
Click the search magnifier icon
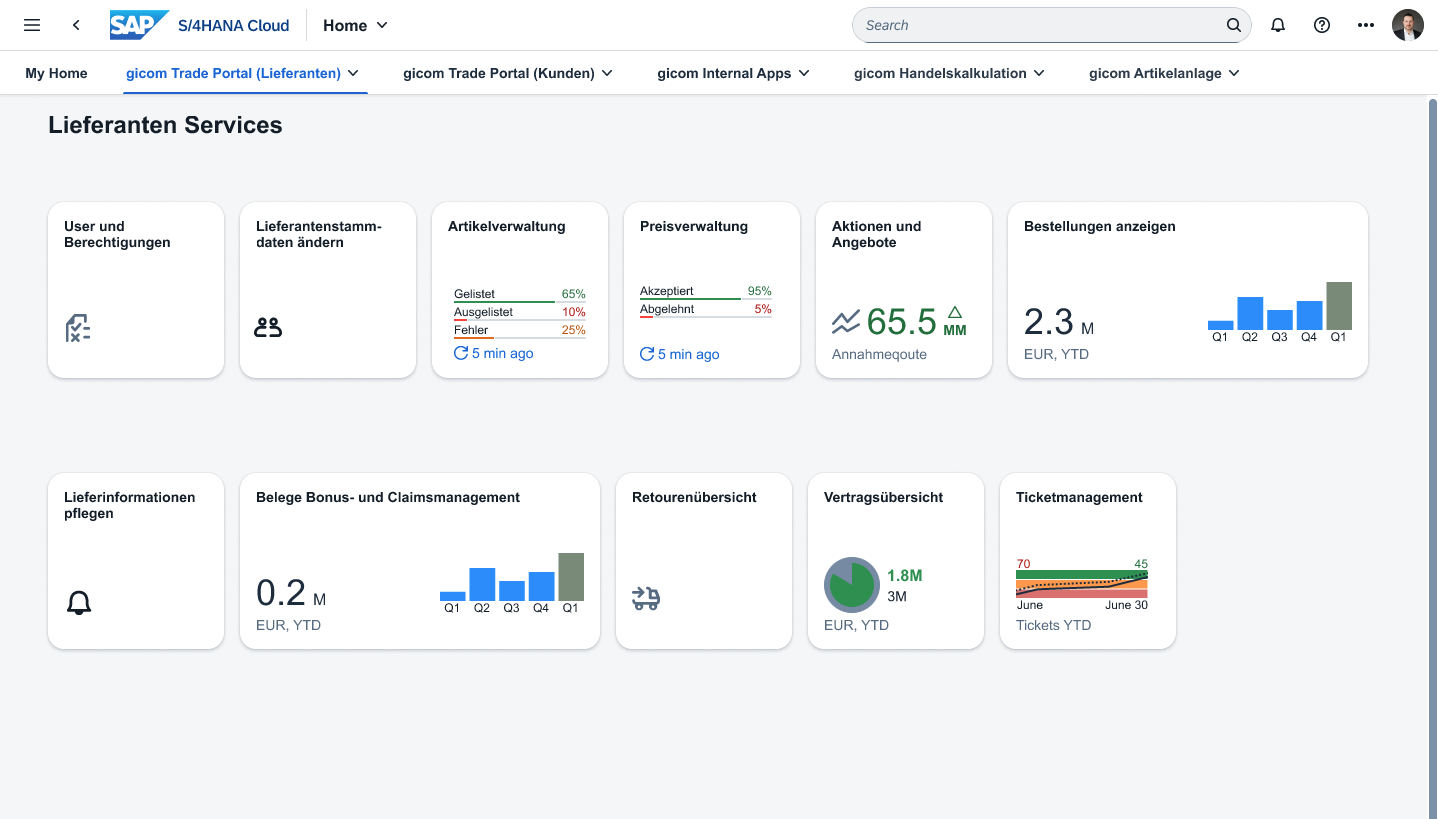(1234, 25)
